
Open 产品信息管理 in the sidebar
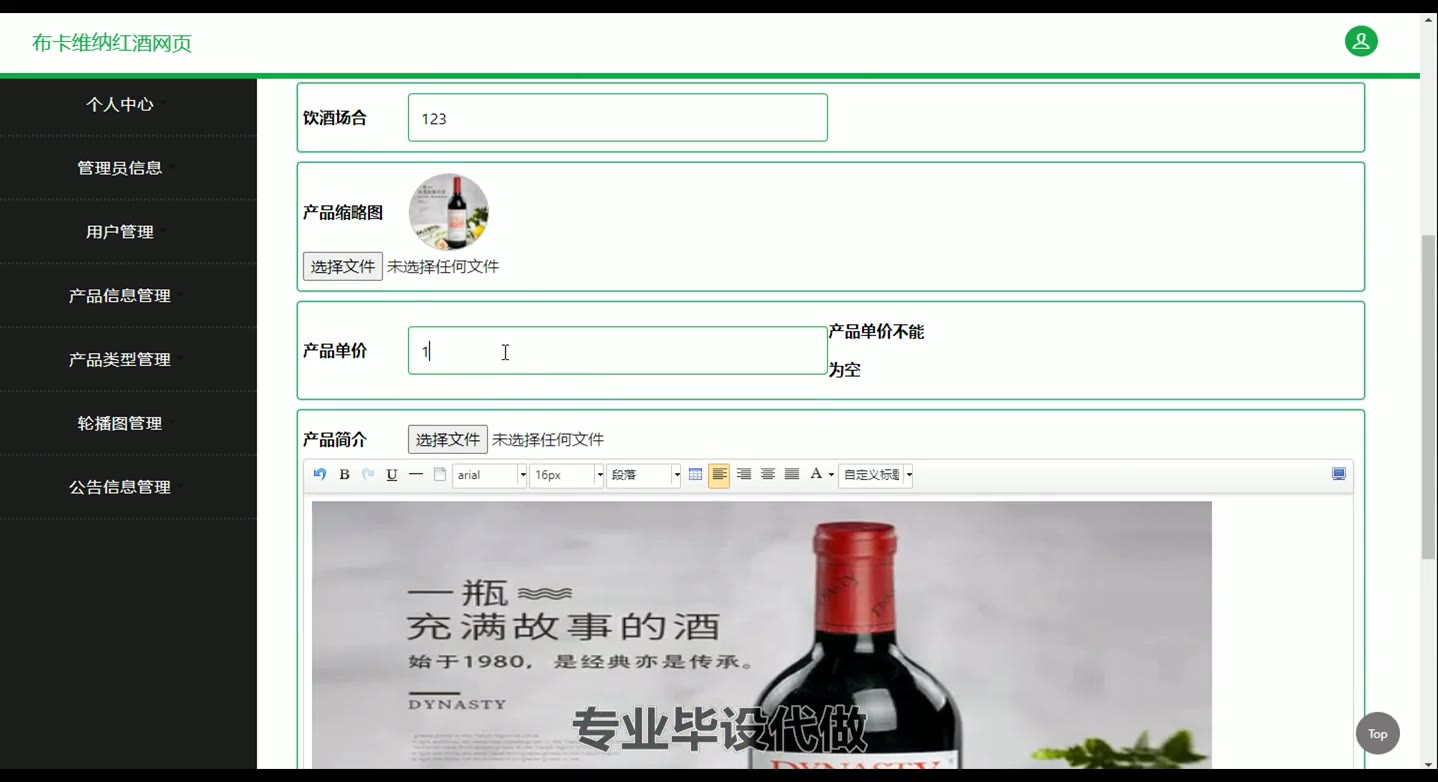[120, 296]
